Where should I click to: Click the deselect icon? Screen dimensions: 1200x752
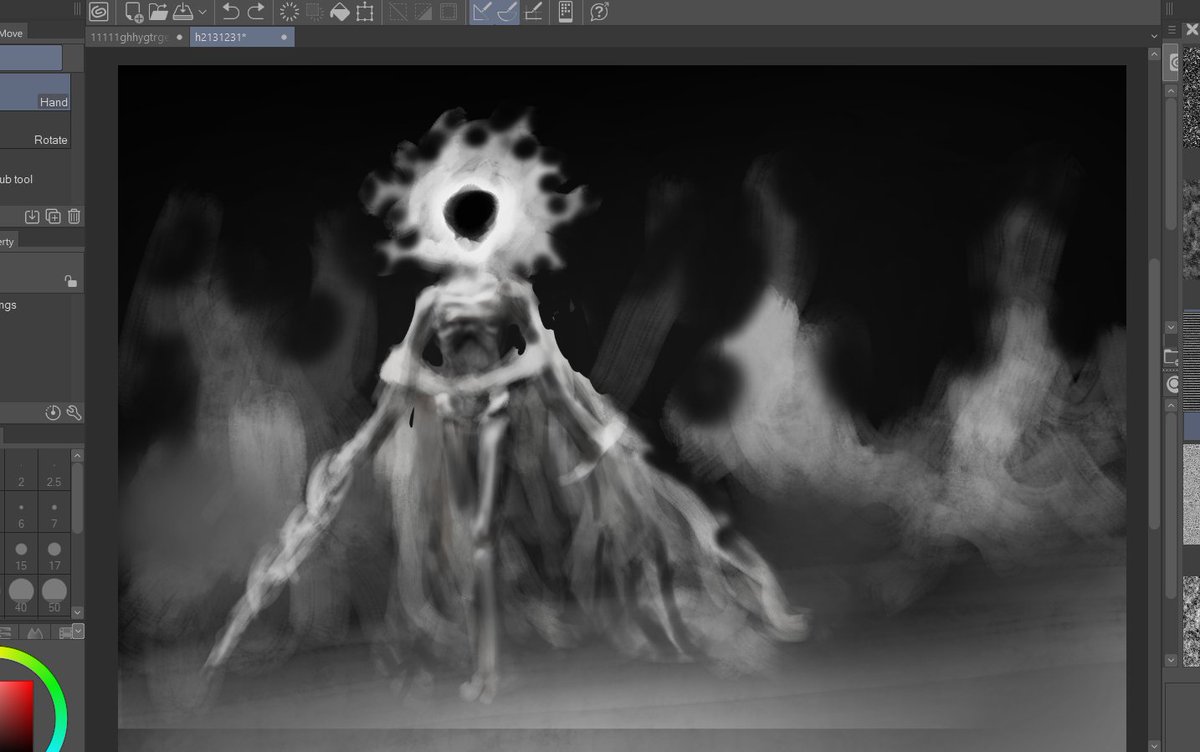point(398,12)
